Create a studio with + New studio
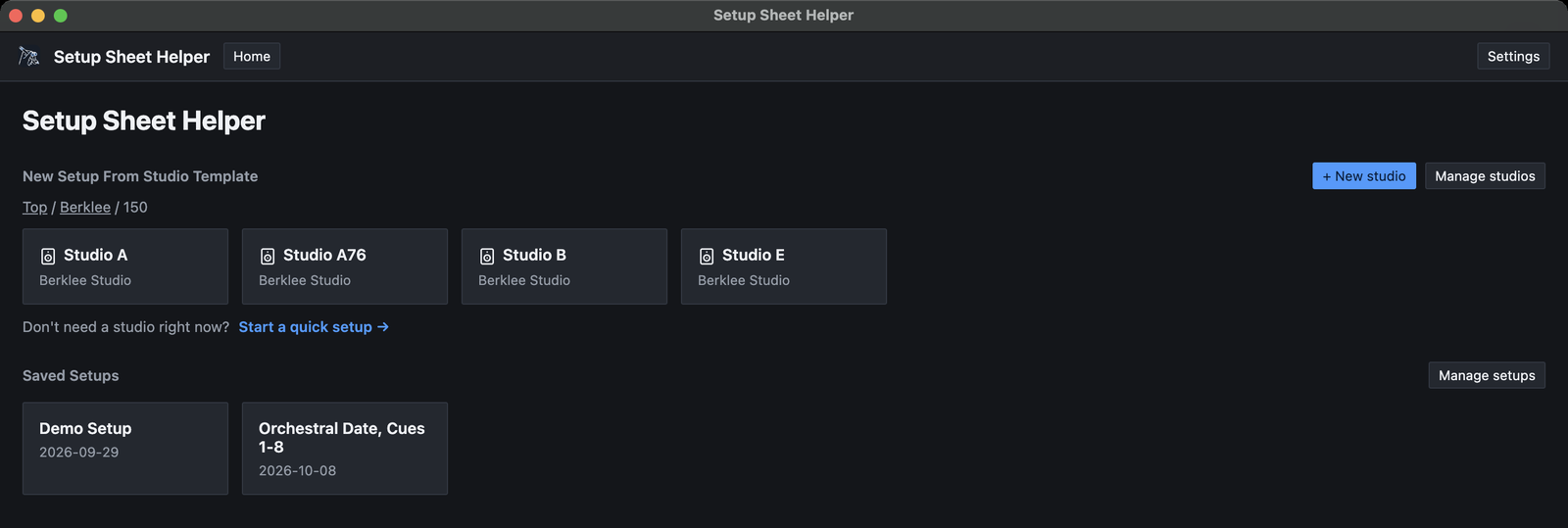Image resolution: width=1568 pixels, height=528 pixels. pyautogui.click(x=1364, y=176)
